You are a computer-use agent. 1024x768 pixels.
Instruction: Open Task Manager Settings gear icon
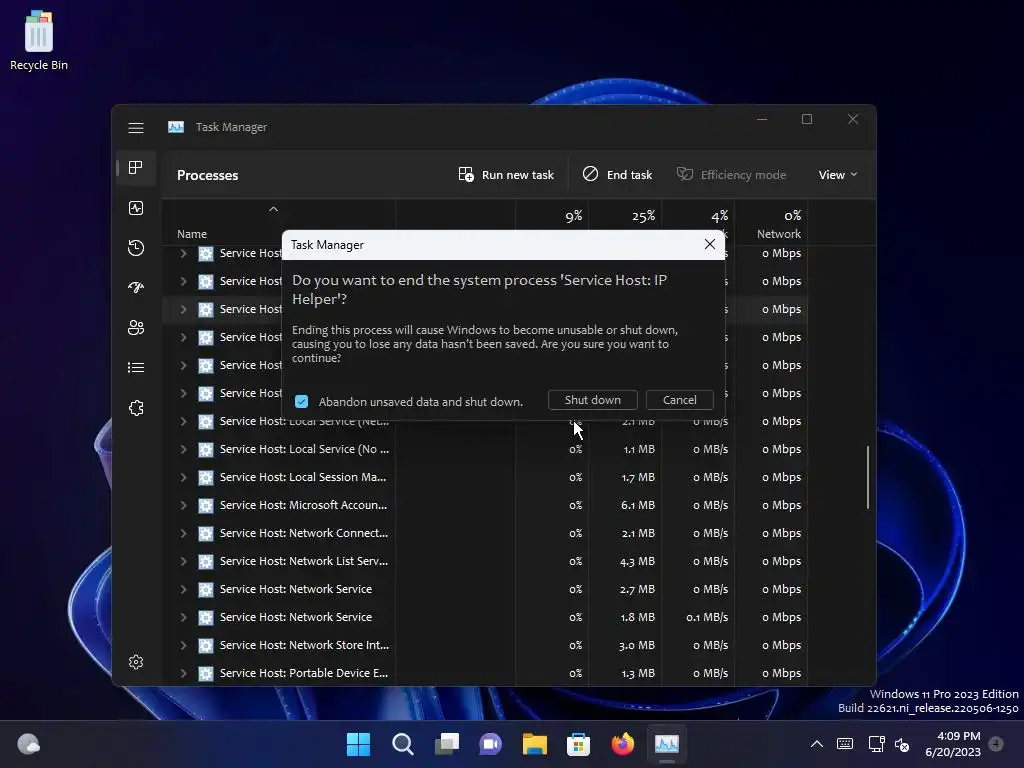coord(136,662)
